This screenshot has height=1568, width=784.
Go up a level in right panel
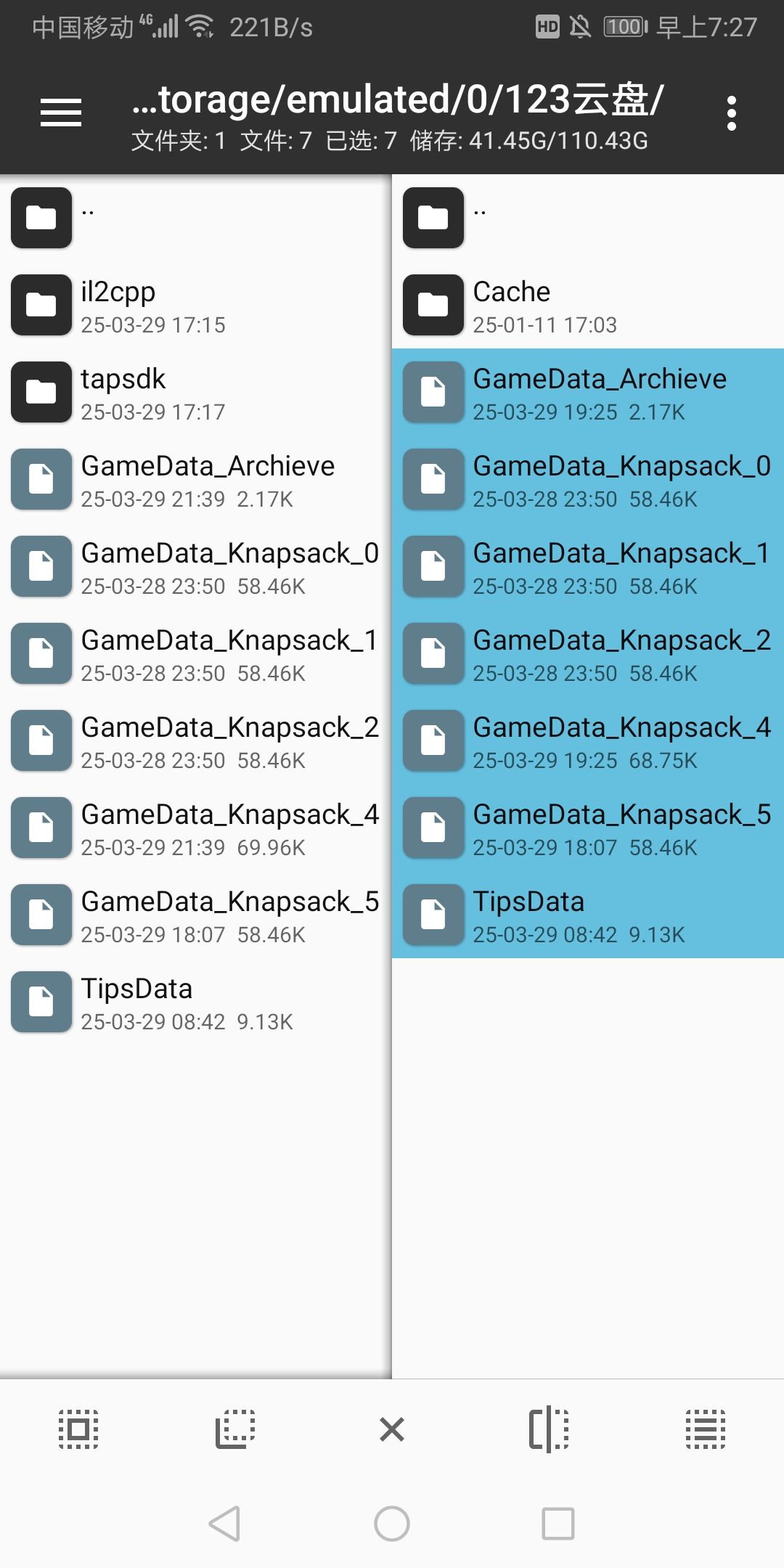pyautogui.click(x=588, y=218)
